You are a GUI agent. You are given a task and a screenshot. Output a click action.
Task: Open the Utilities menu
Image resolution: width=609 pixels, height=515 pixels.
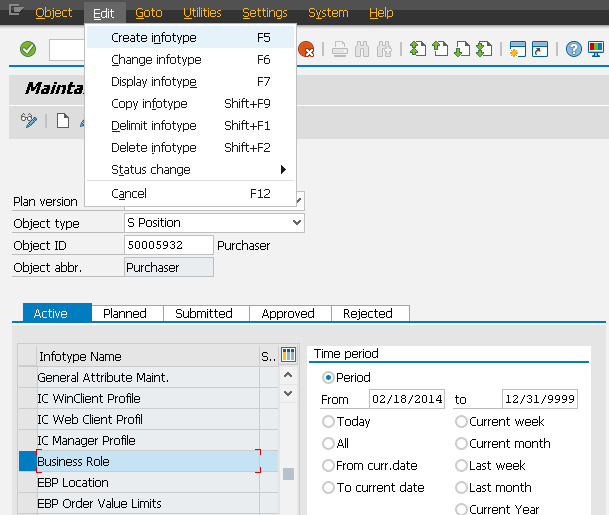pos(202,13)
